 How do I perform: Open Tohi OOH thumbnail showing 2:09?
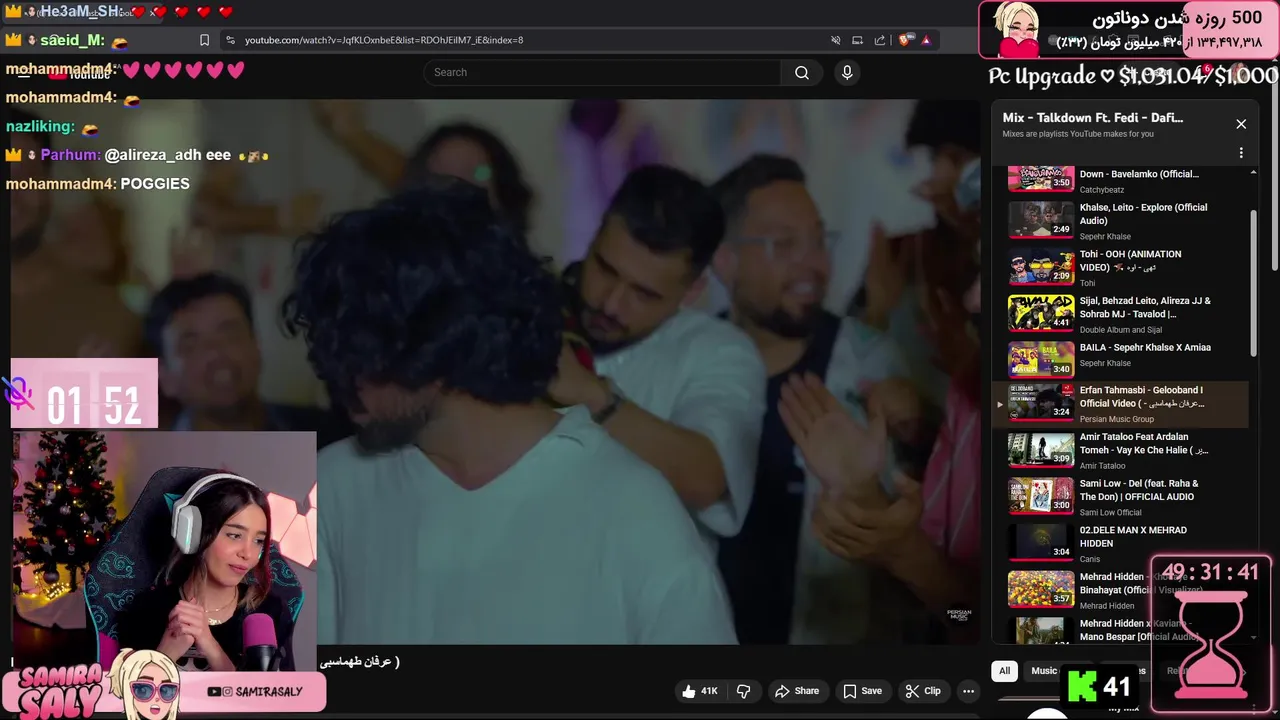click(x=1041, y=267)
